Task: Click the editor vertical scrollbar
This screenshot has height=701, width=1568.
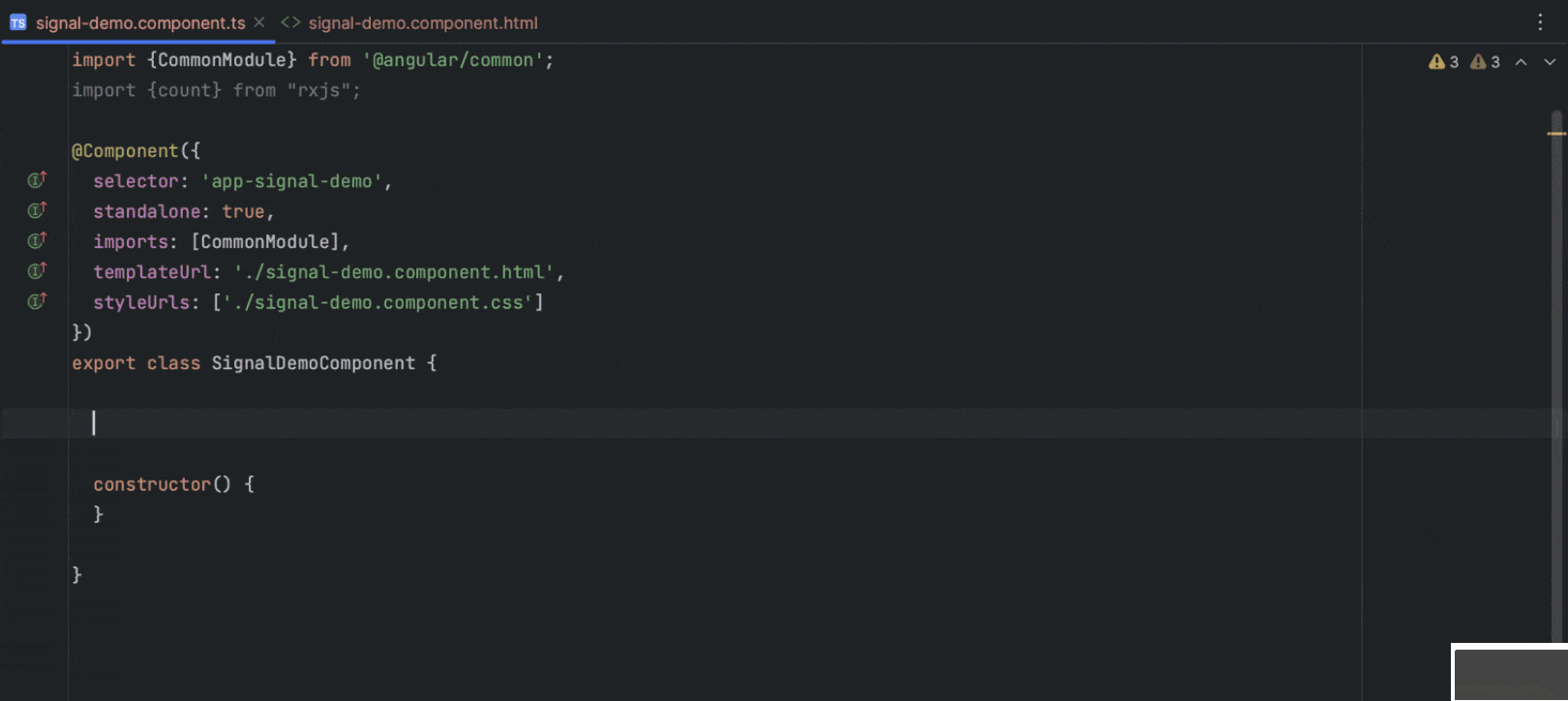Action: point(1556,378)
